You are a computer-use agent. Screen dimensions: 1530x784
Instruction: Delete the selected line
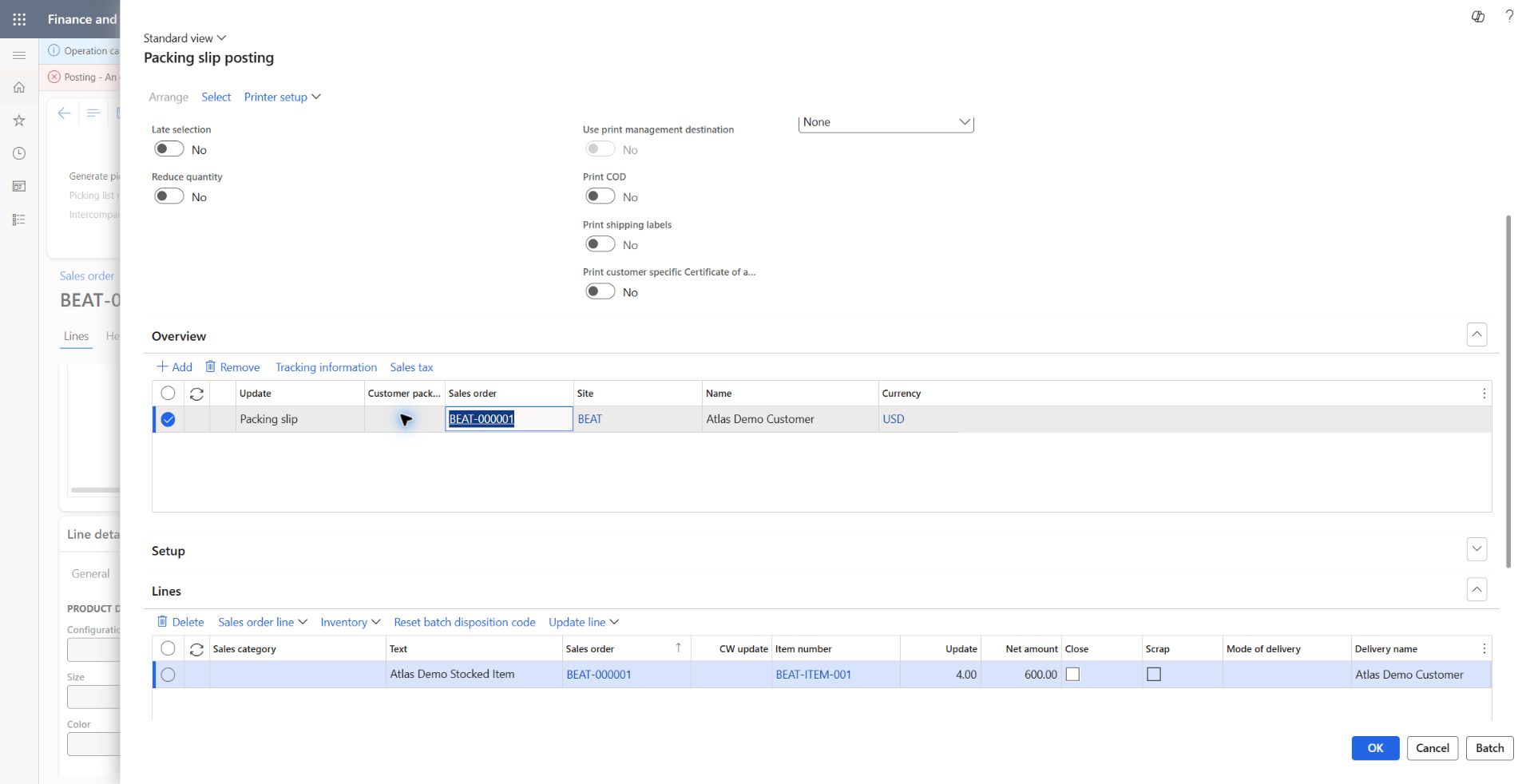point(180,622)
